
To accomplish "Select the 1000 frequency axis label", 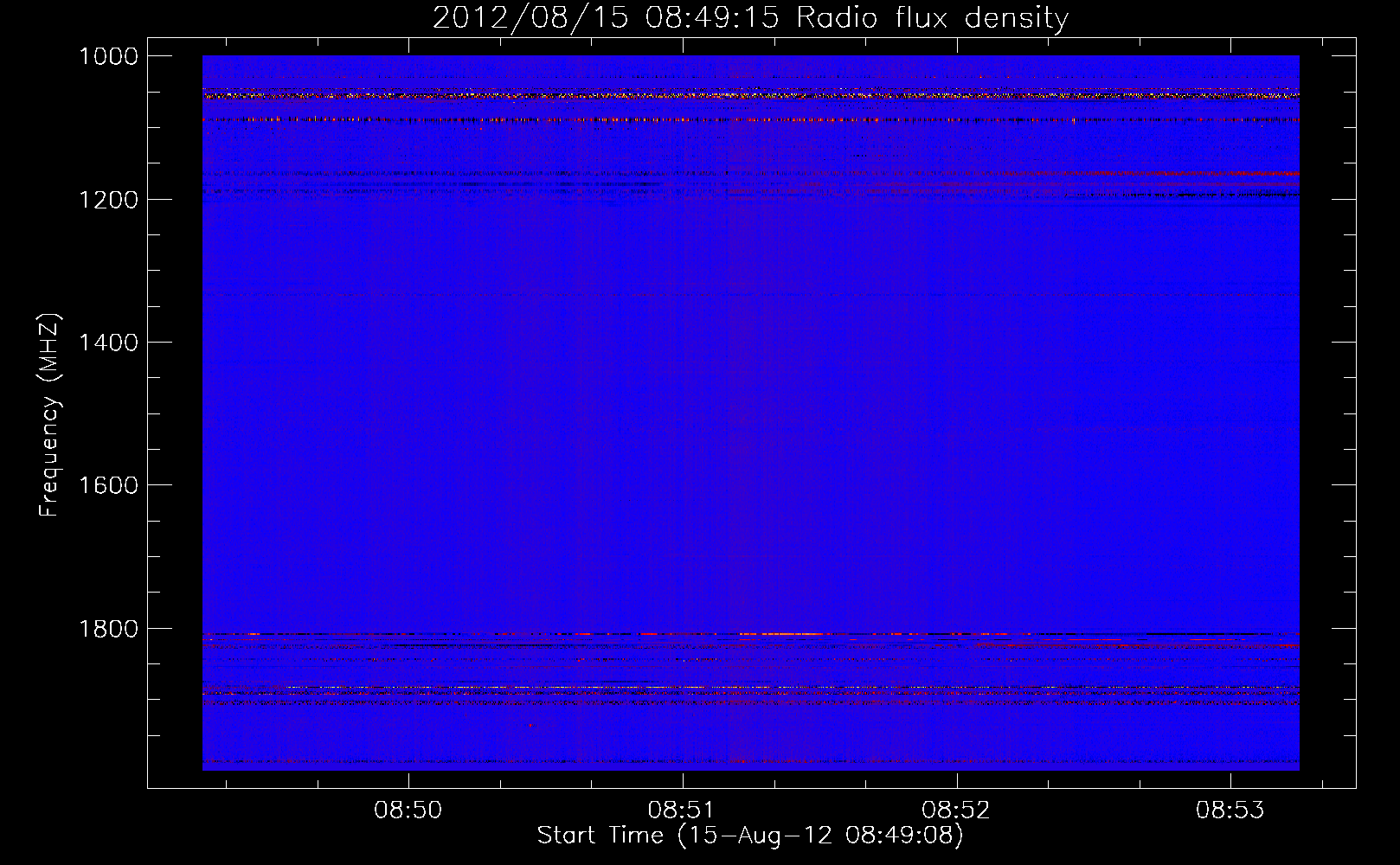I will pos(108,56).
